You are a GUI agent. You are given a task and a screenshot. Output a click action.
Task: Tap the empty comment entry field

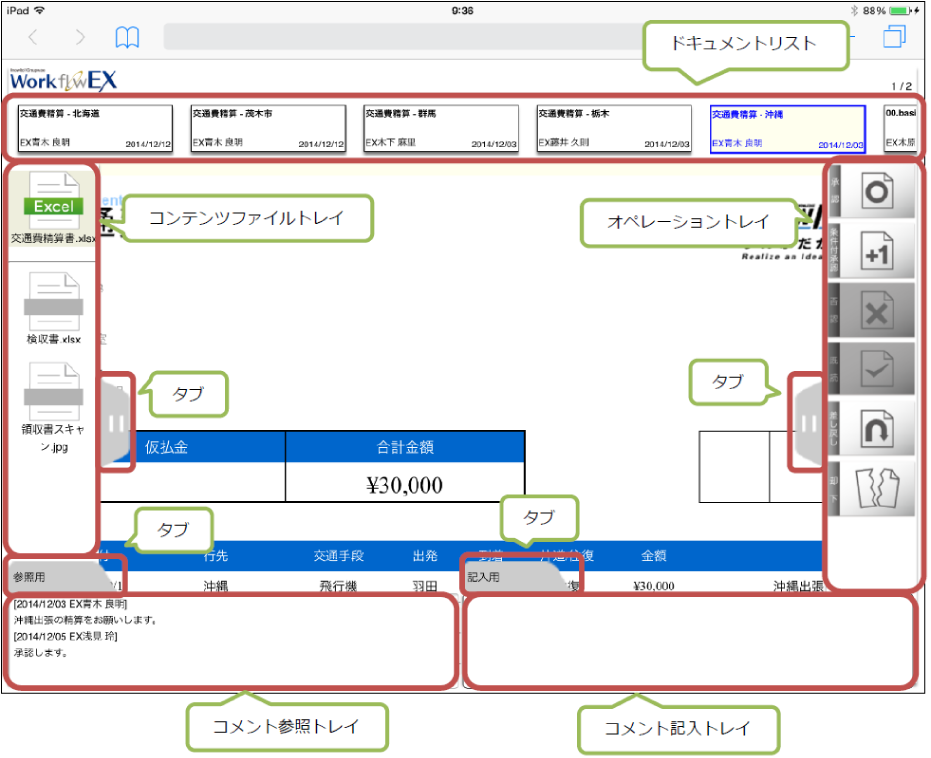[x=690, y=642]
